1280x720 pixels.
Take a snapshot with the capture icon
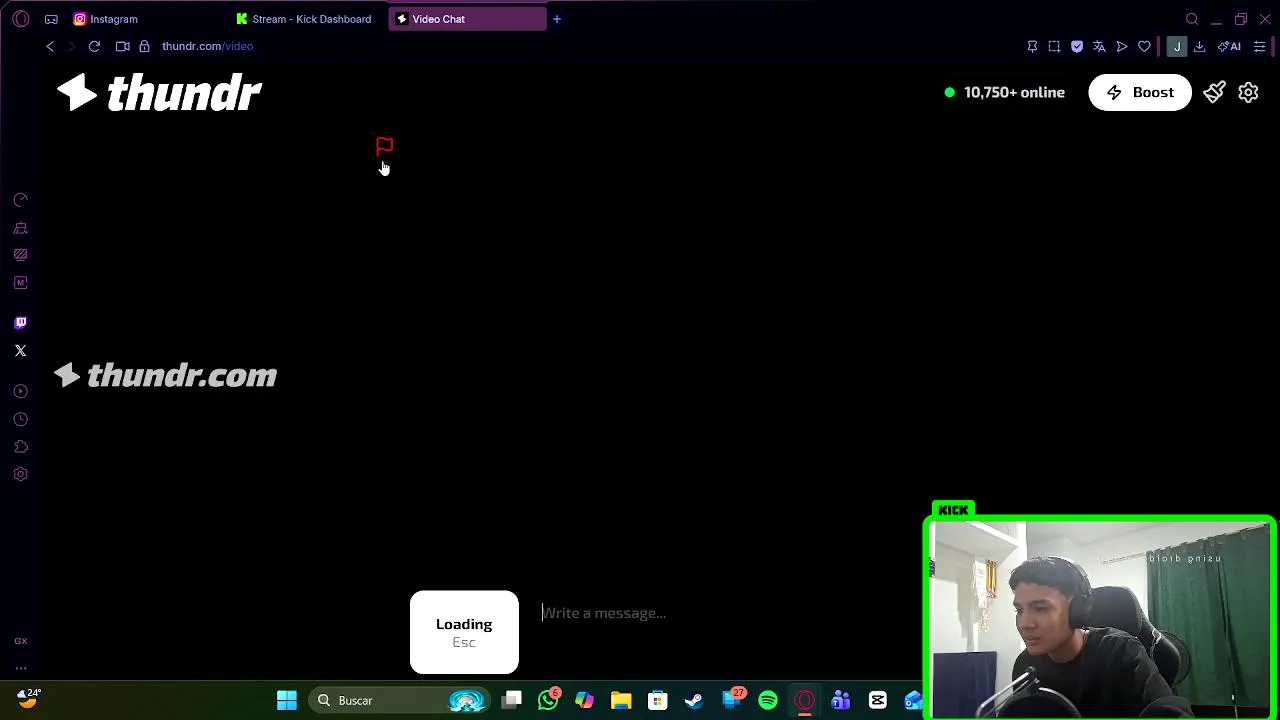(1054, 46)
